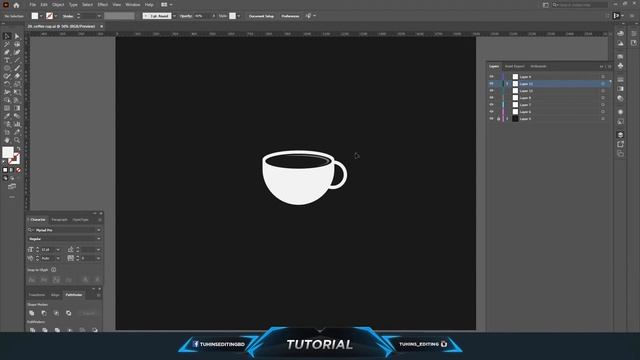The width and height of the screenshot is (640, 360).
Task: Open the Asset Export dock icon
Action: [x=620, y=144]
